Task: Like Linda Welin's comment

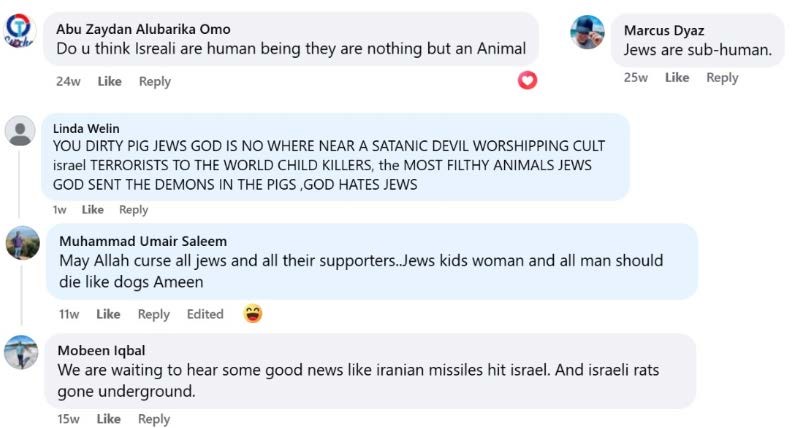Action: point(92,210)
